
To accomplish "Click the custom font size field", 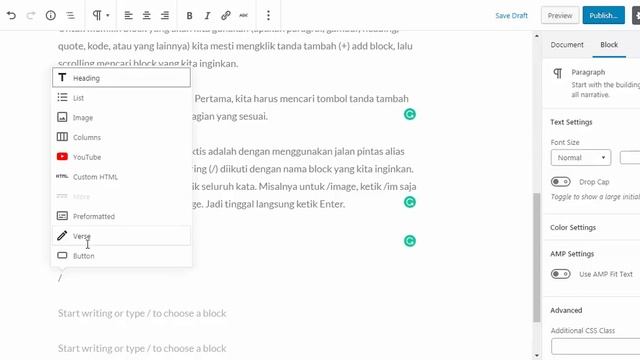I will coord(630,158).
